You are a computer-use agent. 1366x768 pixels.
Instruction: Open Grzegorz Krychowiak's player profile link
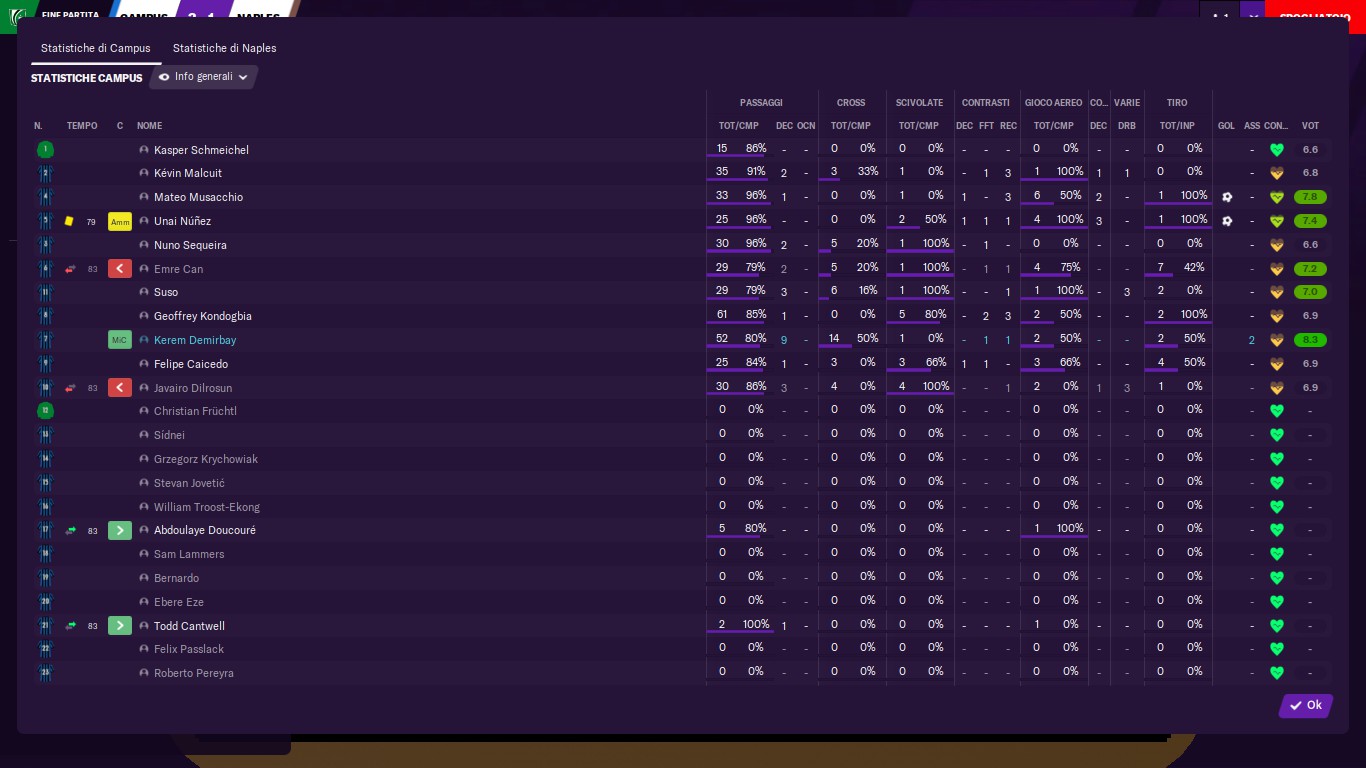(206, 459)
